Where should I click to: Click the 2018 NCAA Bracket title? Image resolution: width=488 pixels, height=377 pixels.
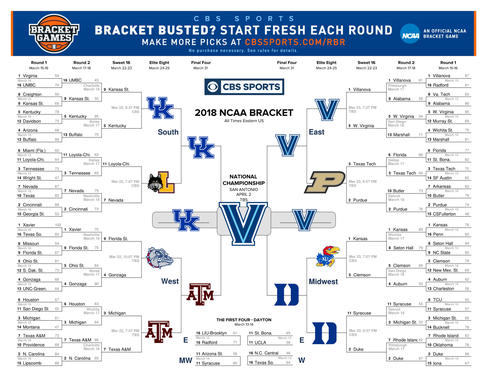point(244,113)
